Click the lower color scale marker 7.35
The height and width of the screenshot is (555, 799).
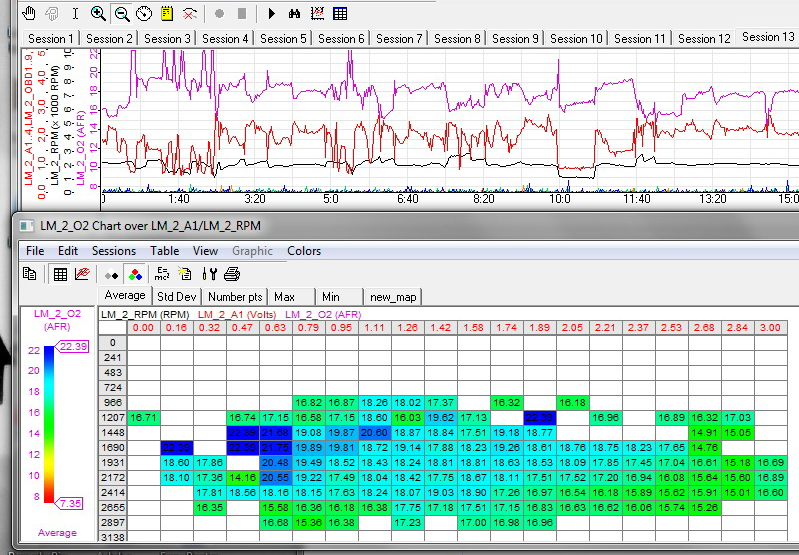tap(69, 503)
